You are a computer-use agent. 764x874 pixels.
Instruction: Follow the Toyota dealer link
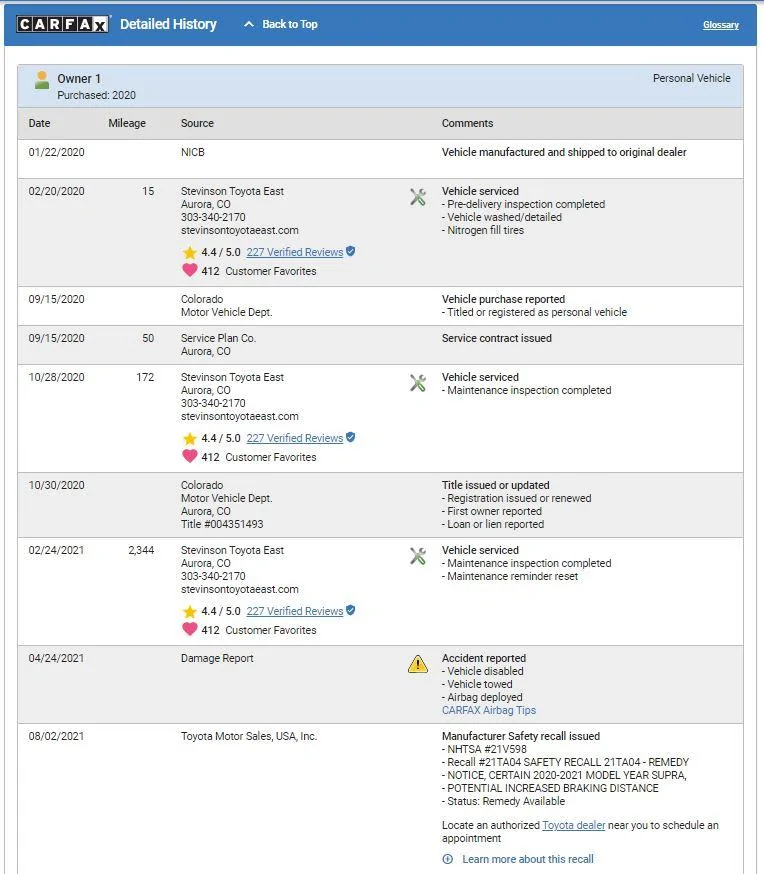coord(573,825)
